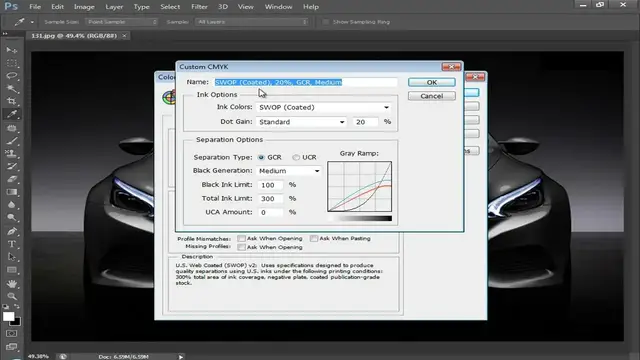
Task: Open the Select menu
Action: pyautogui.click(x=170, y=7)
